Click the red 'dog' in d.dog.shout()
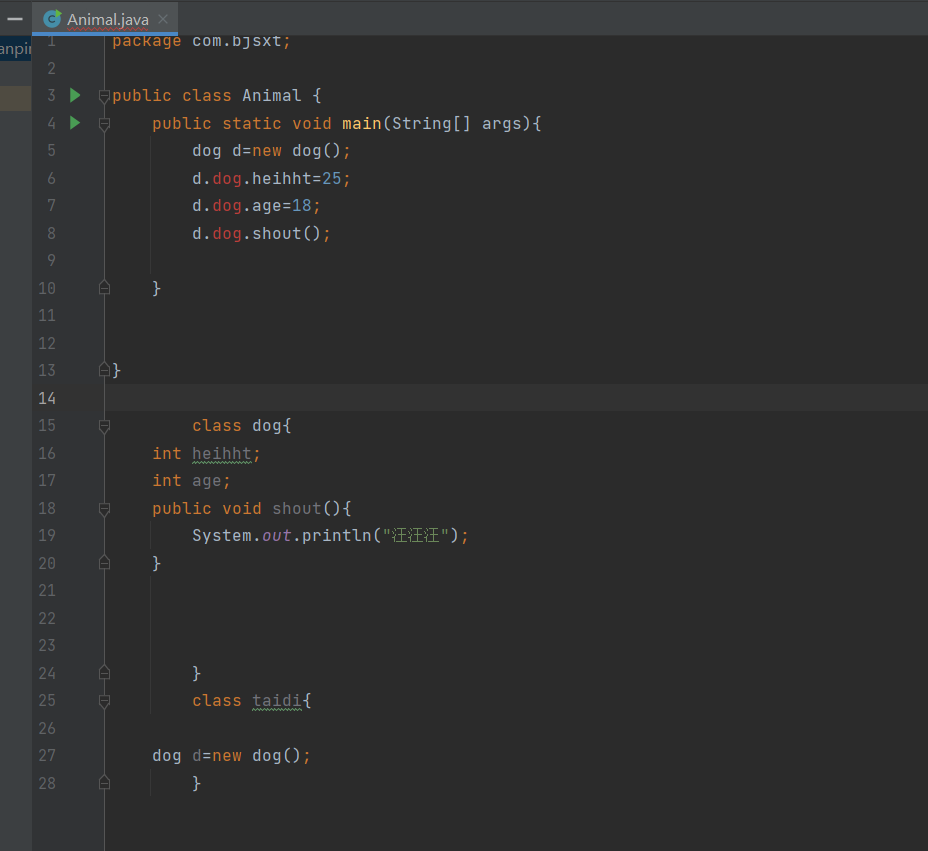 [x=227, y=234]
